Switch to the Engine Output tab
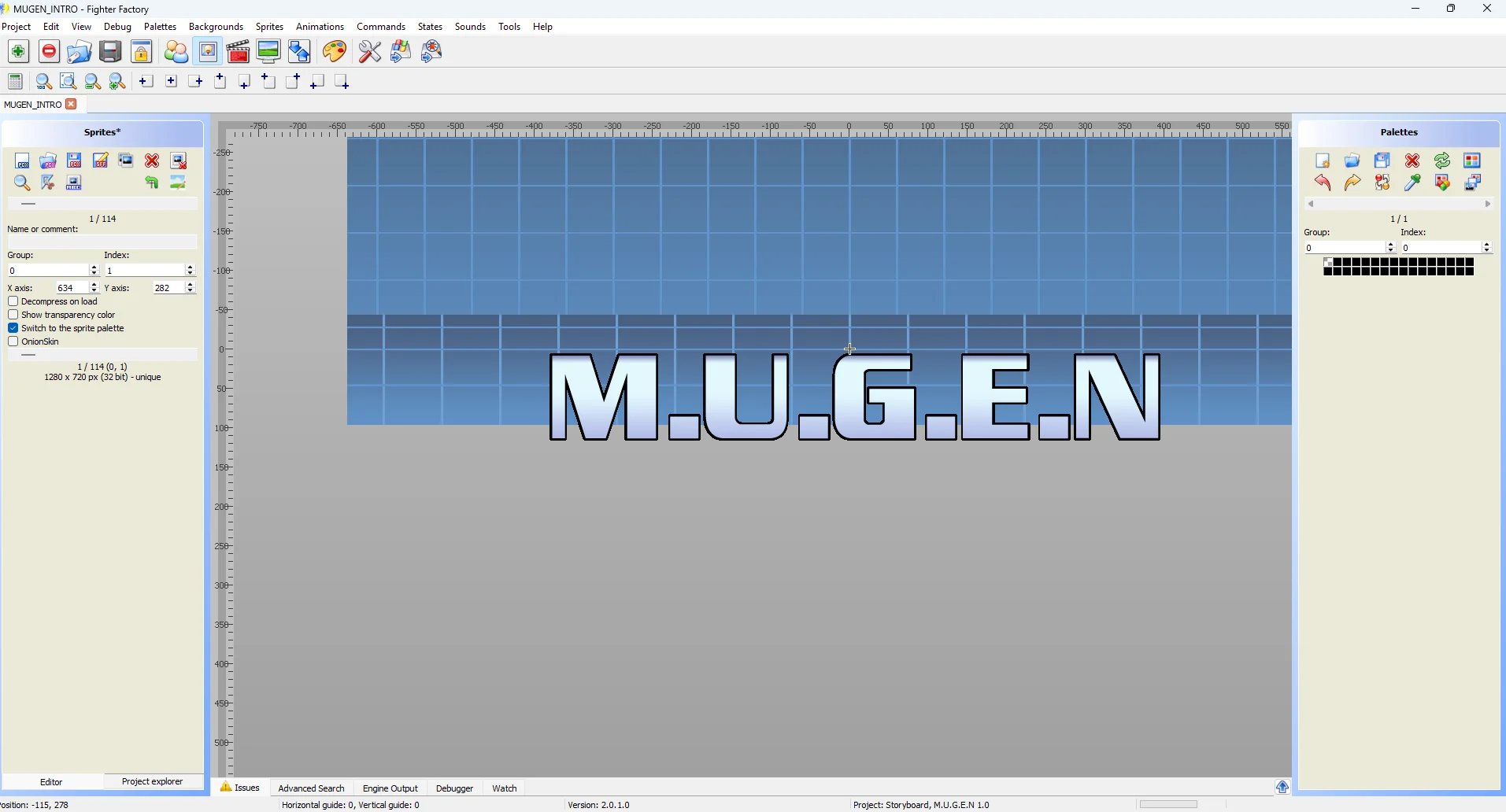Screen dimensions: 1506x812 [x=391, y=788]
